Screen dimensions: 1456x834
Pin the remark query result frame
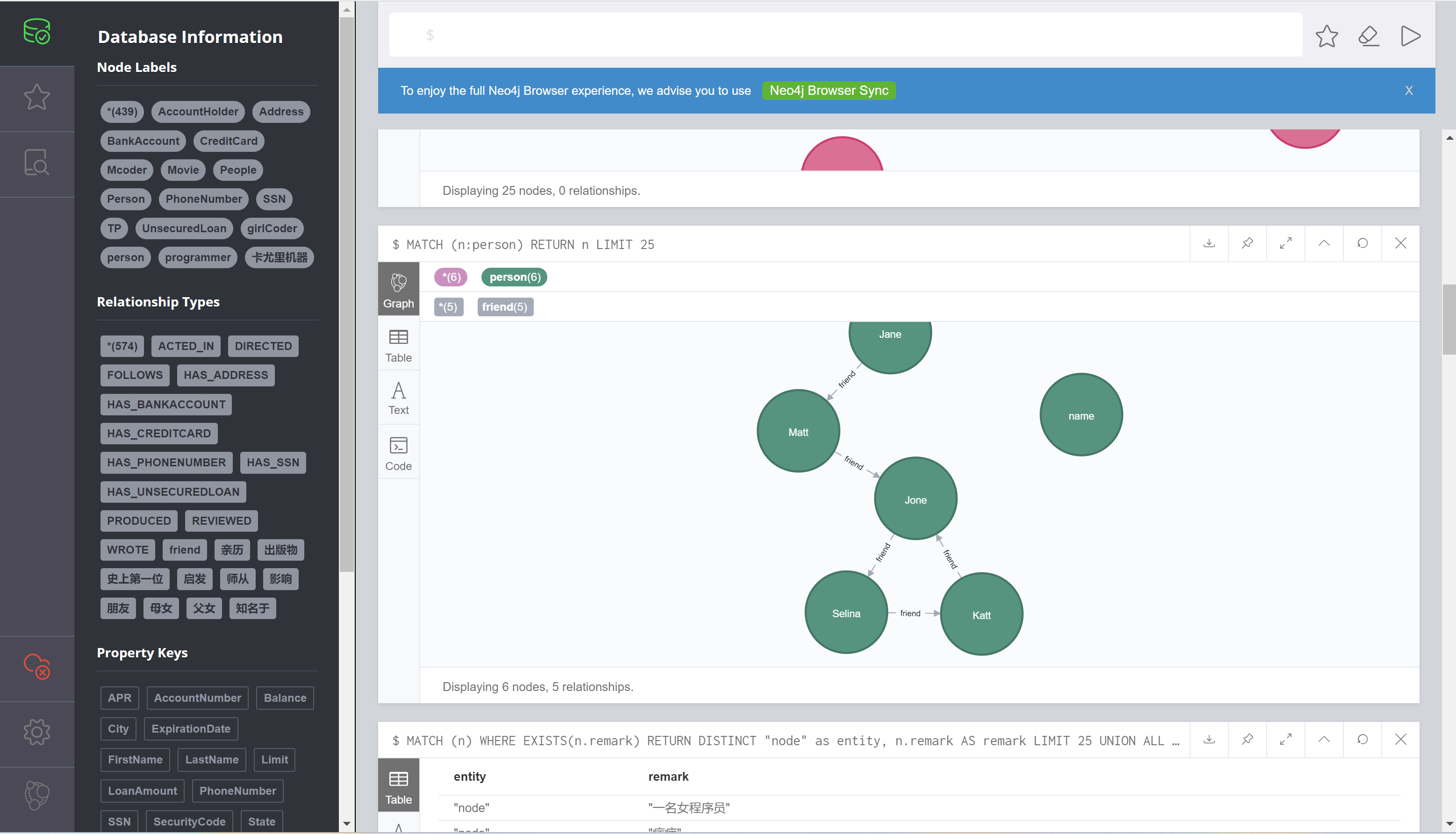click(1248, 740)
